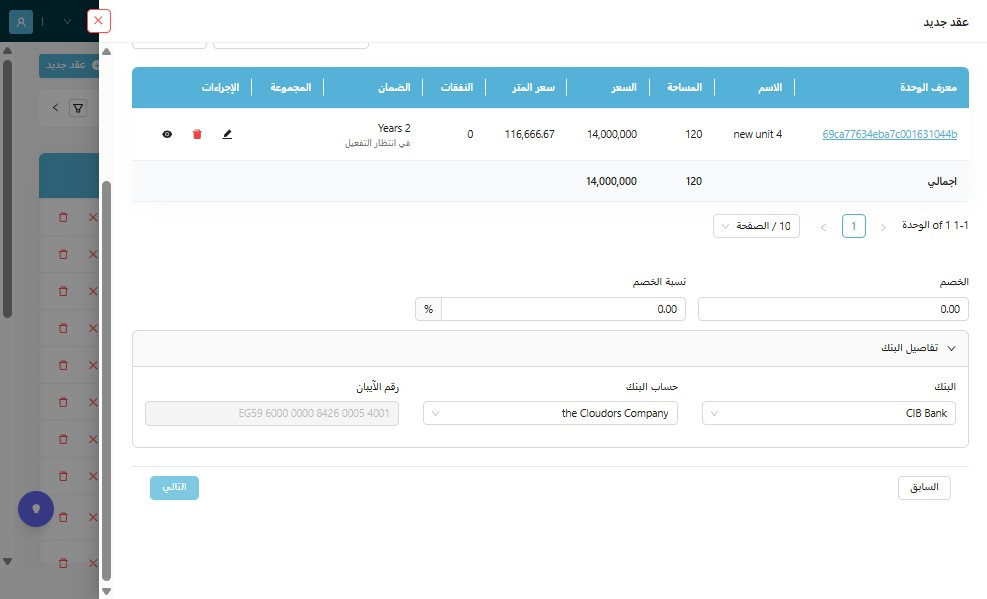Click the السابق previous step button
The width and height of the screenshot is (987, 599).
pyautogui.click(x=924, y=488)
